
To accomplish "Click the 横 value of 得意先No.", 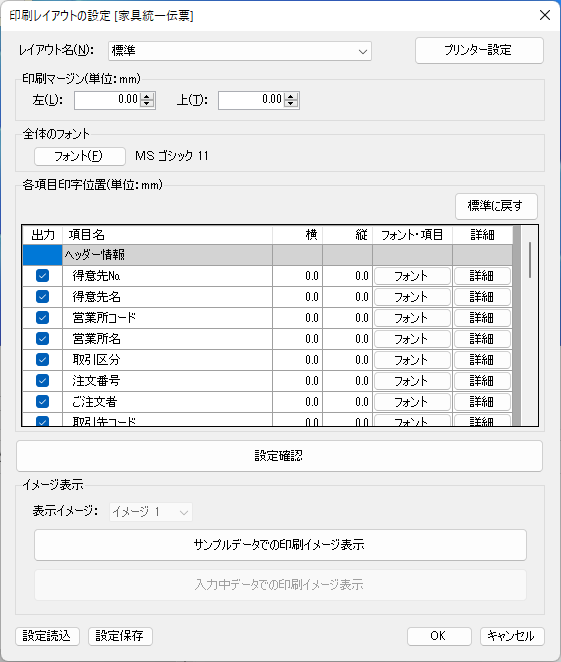I will tap(298, 276).
